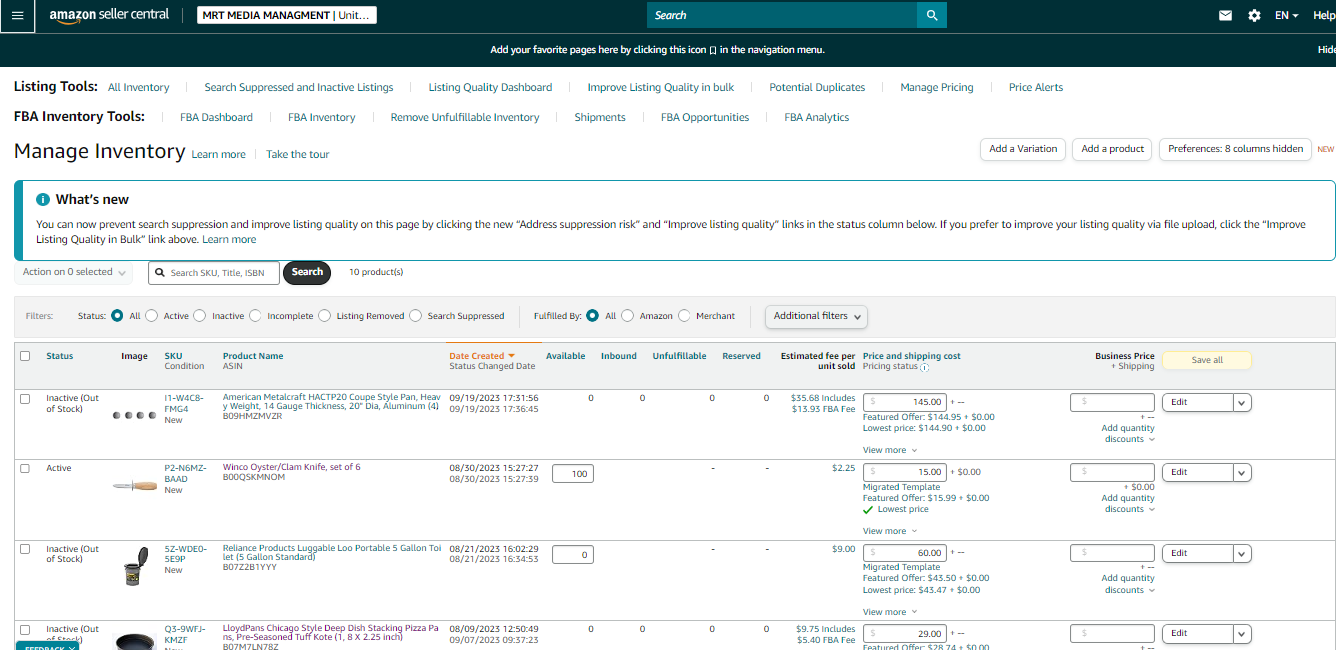Check the Reliance Luggable Loo row checkbox
This screenshot has width=1336, height=650.
25,549
